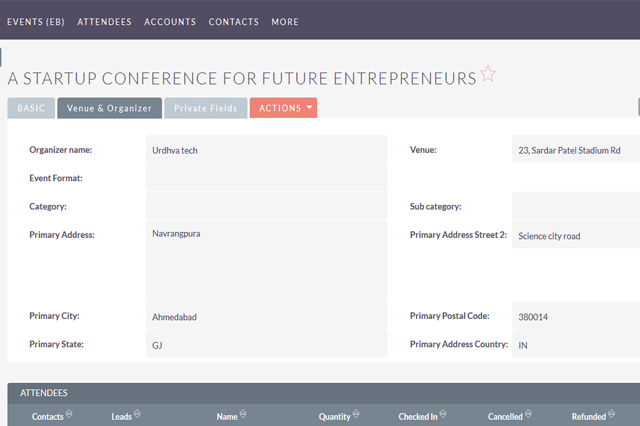640x426 pixels.
Task: Click the Primary Postal Code value field
Action: (574, 317)
